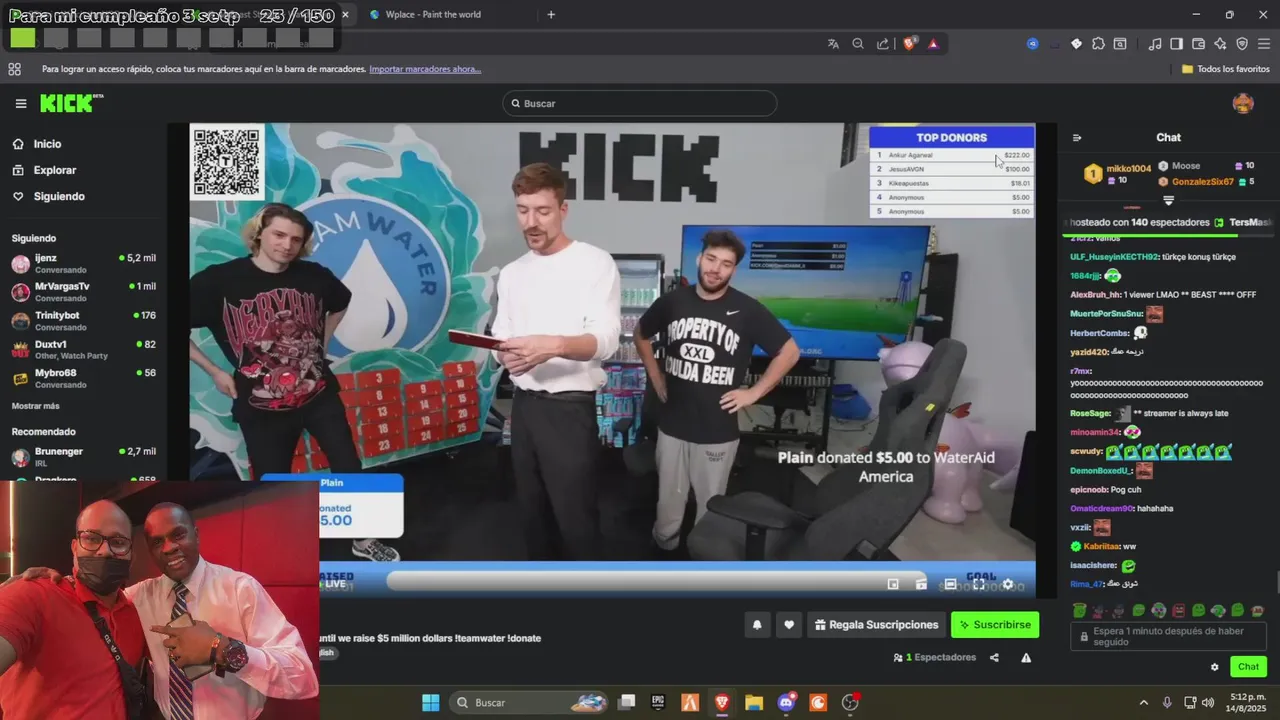
Task: Open chat settings gear icon
Action: 1215,667
